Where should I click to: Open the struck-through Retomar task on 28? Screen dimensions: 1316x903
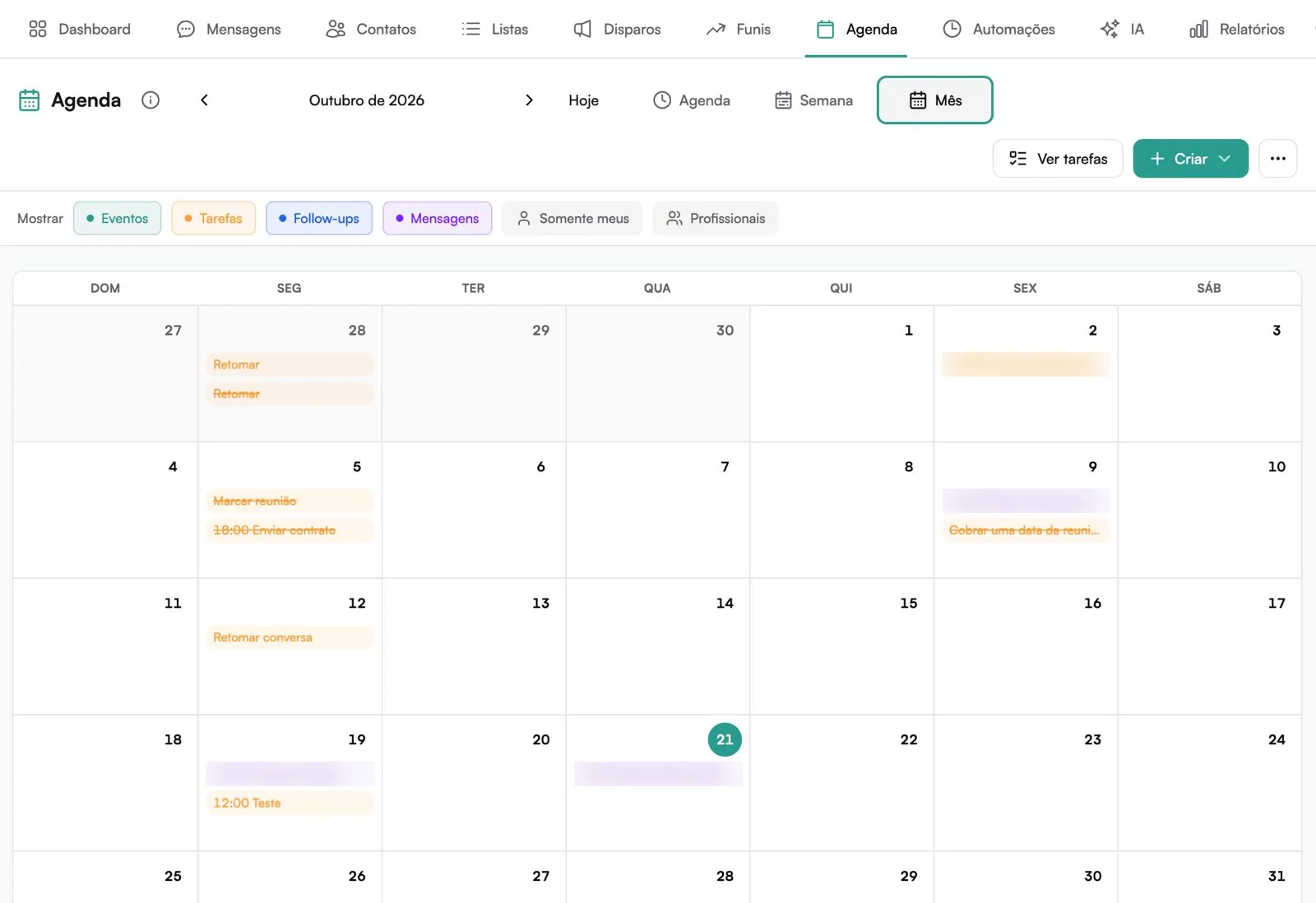click(290, 394)
